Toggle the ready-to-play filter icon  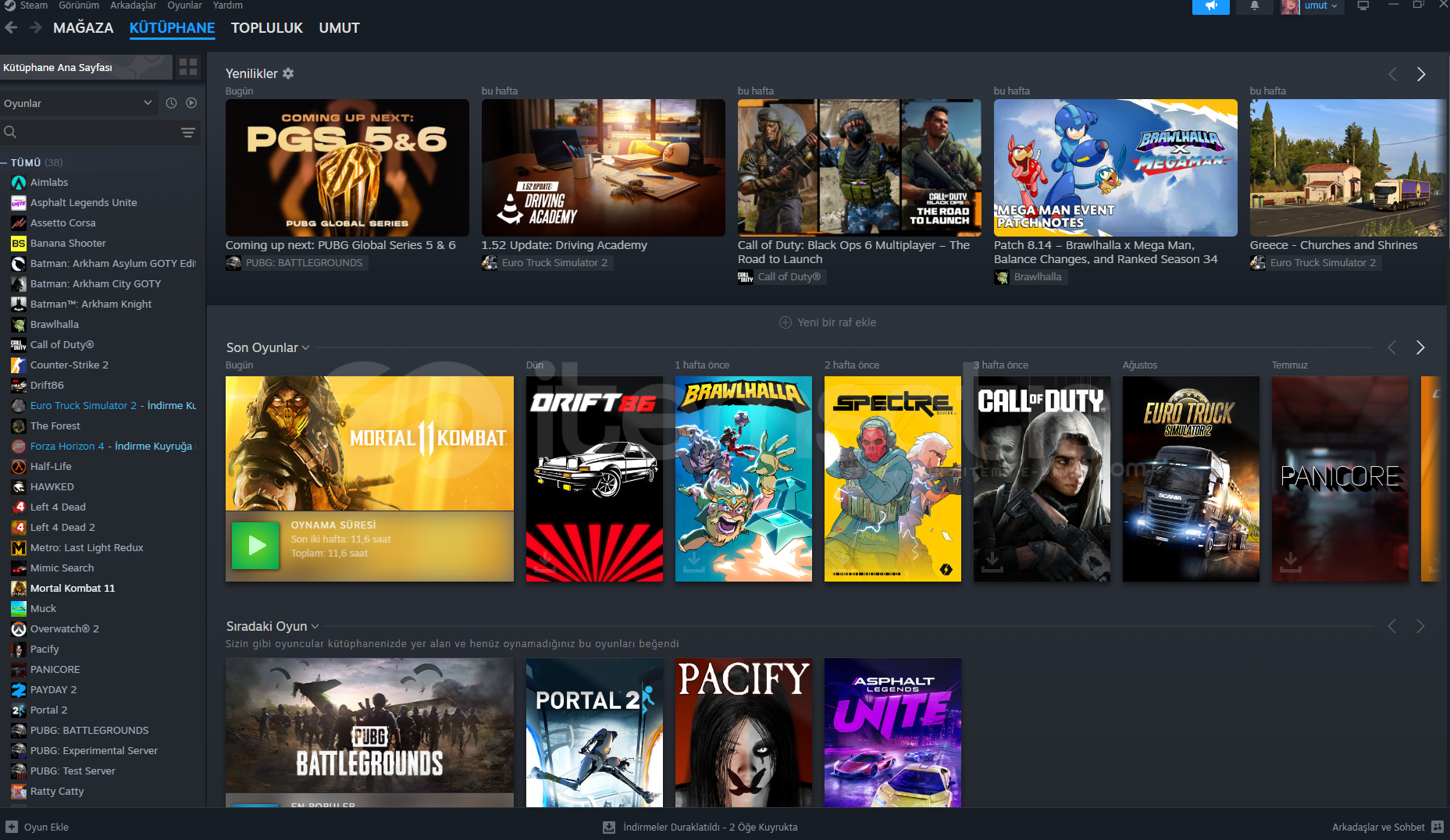[x=191, y=103]
